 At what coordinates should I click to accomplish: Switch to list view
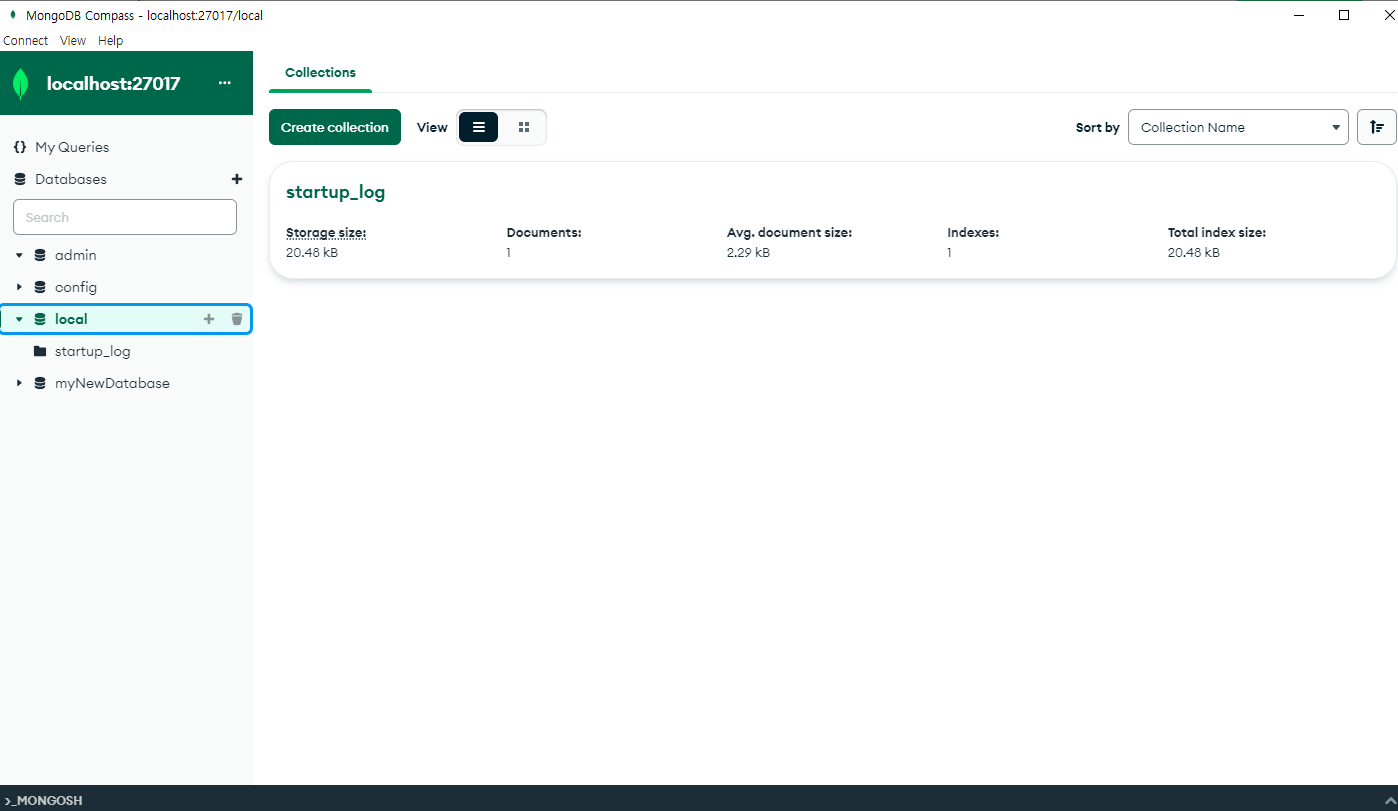tap(479, 127)
